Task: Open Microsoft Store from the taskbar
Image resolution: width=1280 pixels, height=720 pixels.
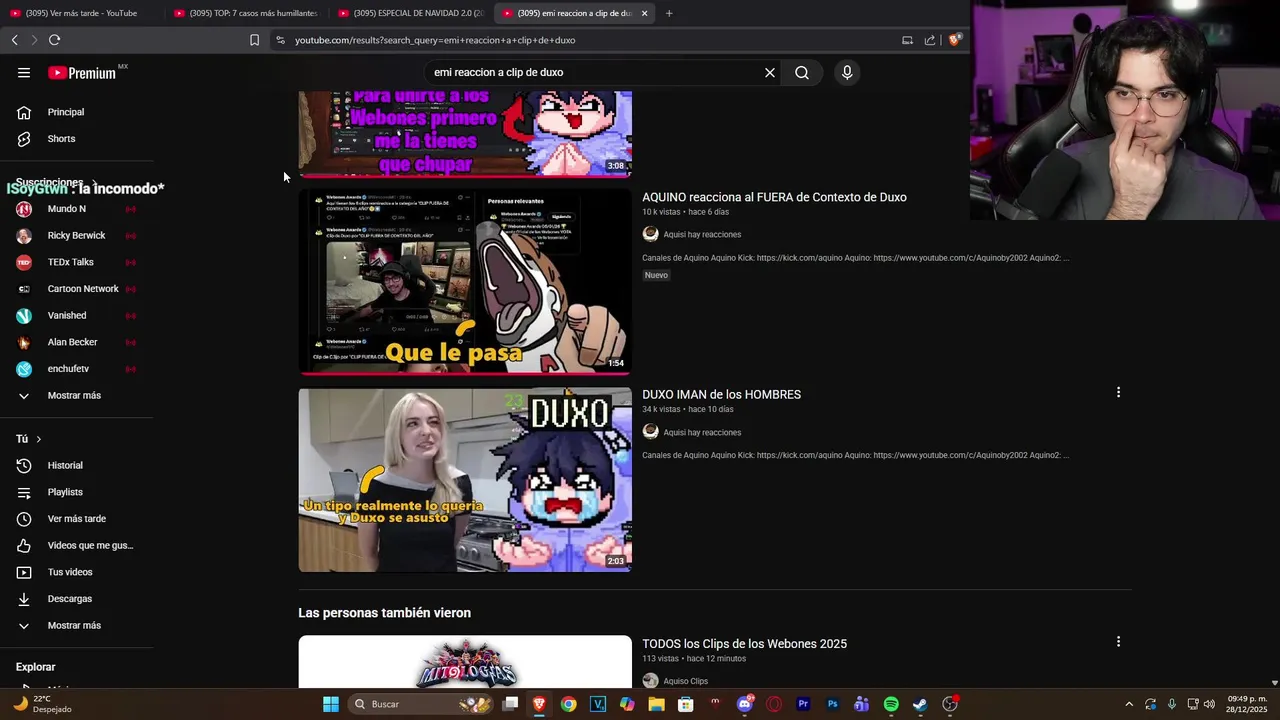Action: [686, 704]
